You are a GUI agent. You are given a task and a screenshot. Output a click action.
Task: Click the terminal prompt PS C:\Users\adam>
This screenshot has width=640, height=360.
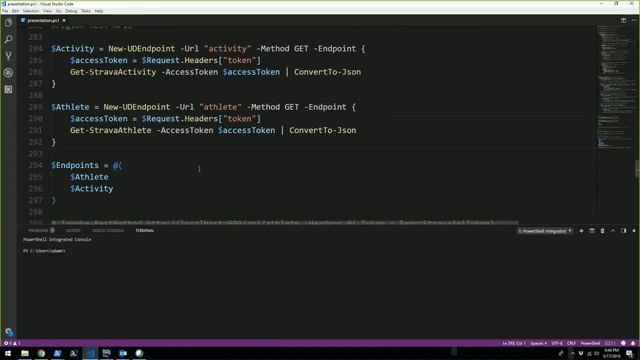click(x=44, y=251)
